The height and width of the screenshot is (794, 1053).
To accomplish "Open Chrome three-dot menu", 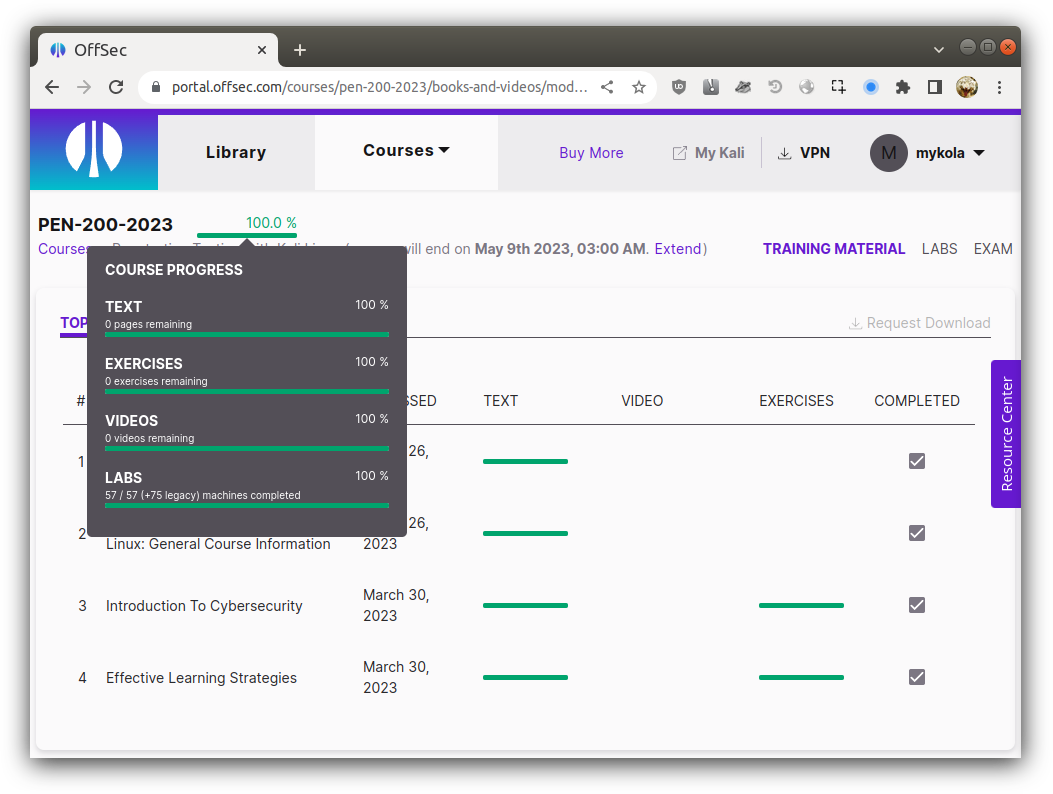I will [x=999, y=87].
